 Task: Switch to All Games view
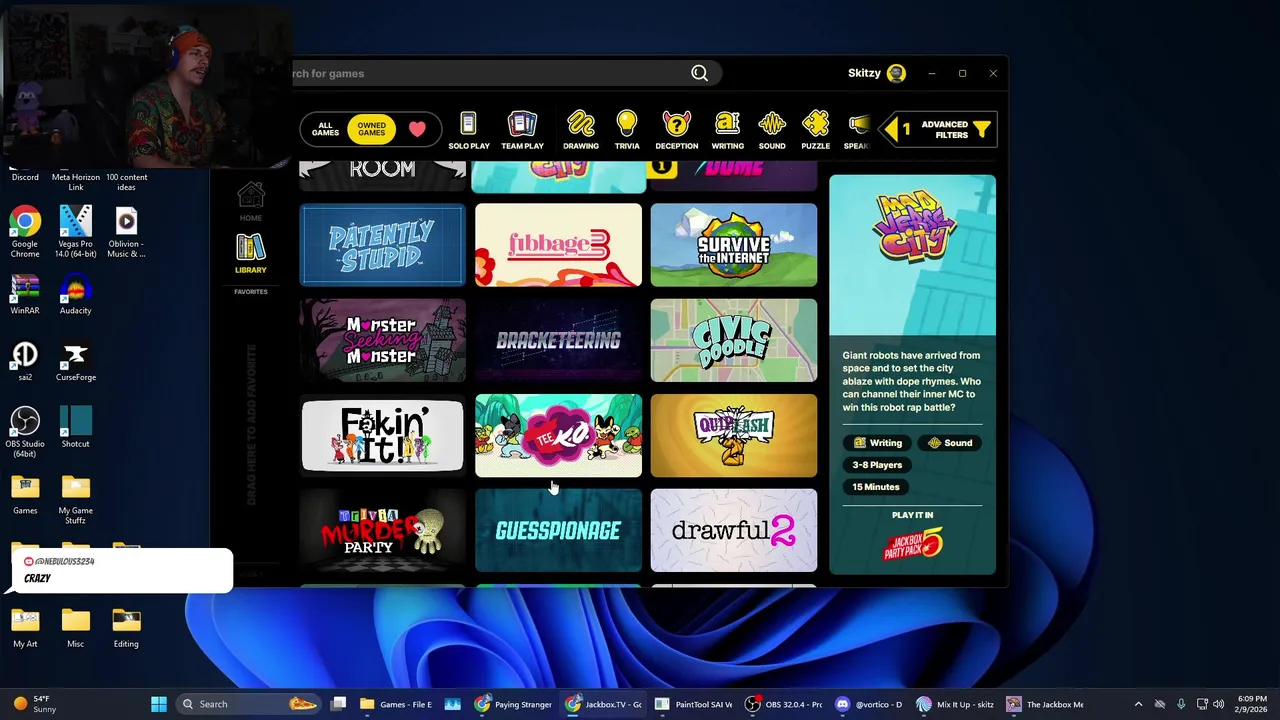tap(325, 129)
